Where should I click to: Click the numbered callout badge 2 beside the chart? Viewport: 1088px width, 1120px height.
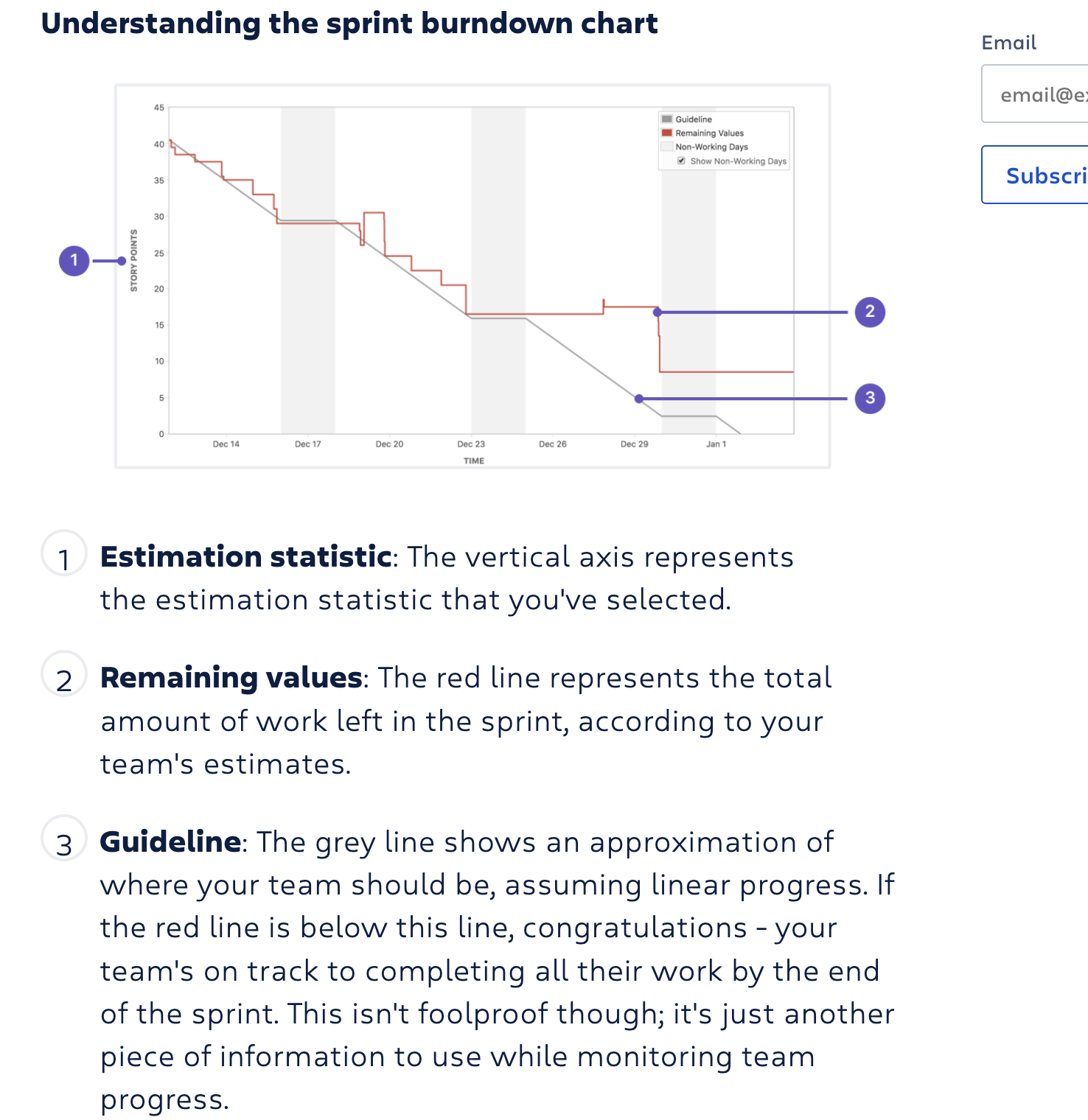click(x=871, y=312)
